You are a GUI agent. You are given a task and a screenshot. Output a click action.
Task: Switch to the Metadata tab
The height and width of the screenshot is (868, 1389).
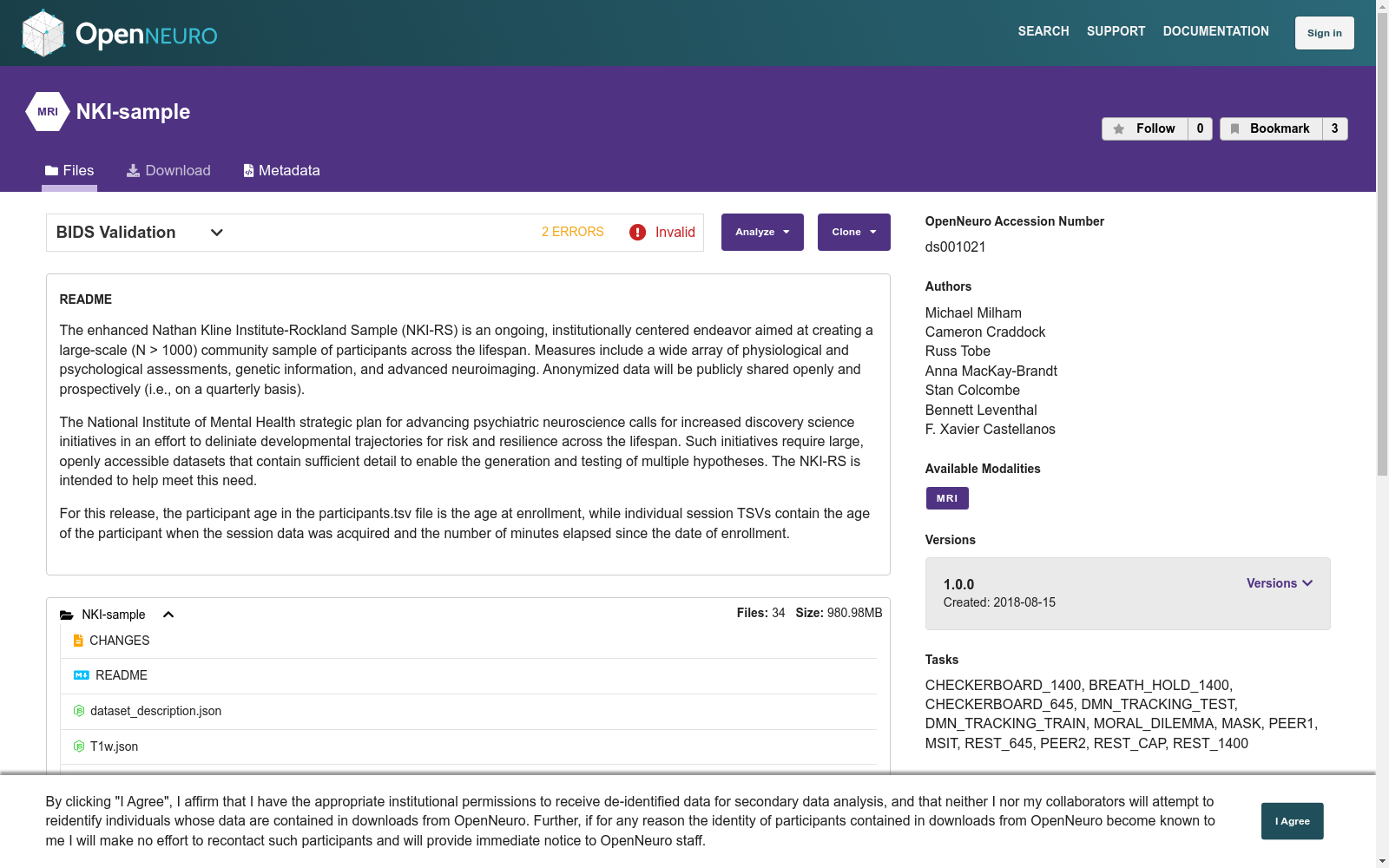[x=281, y=171]
